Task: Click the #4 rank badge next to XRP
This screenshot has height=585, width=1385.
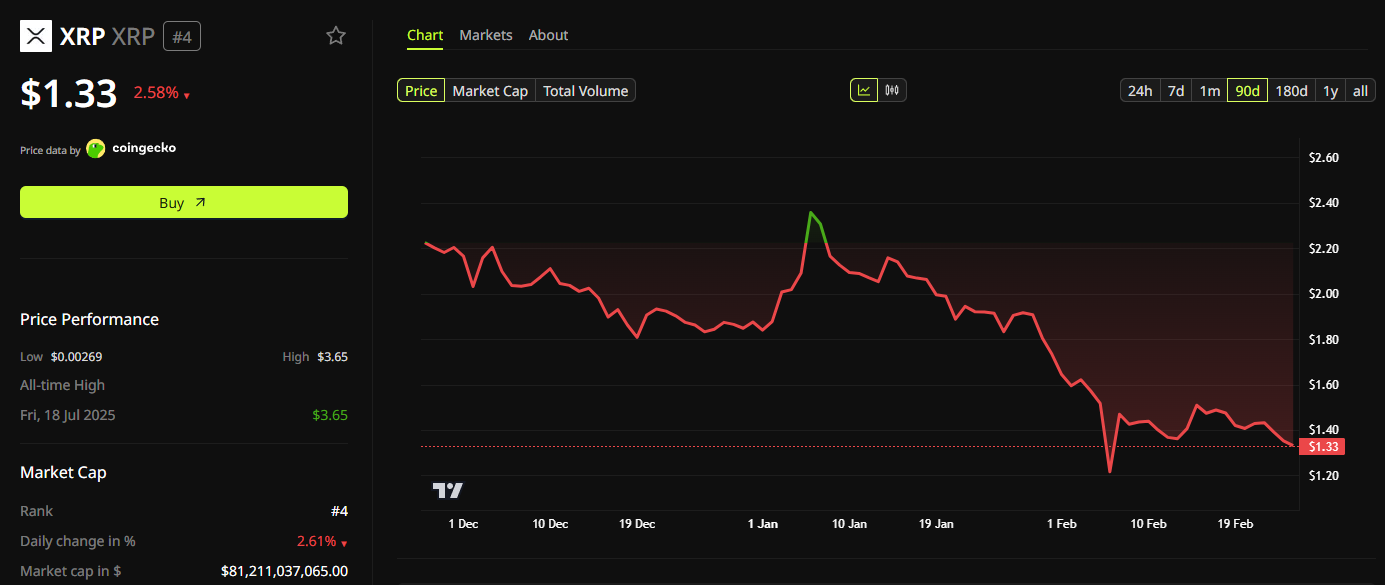Action: (x=180, y=35)
